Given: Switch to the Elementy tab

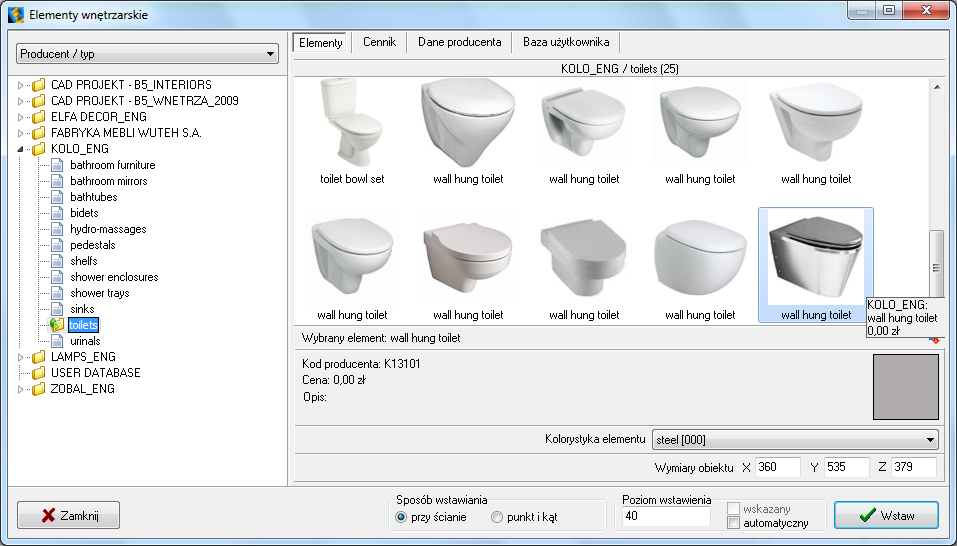Looking at the screenshot, I should pyautogui.click(x=320, y=43).
